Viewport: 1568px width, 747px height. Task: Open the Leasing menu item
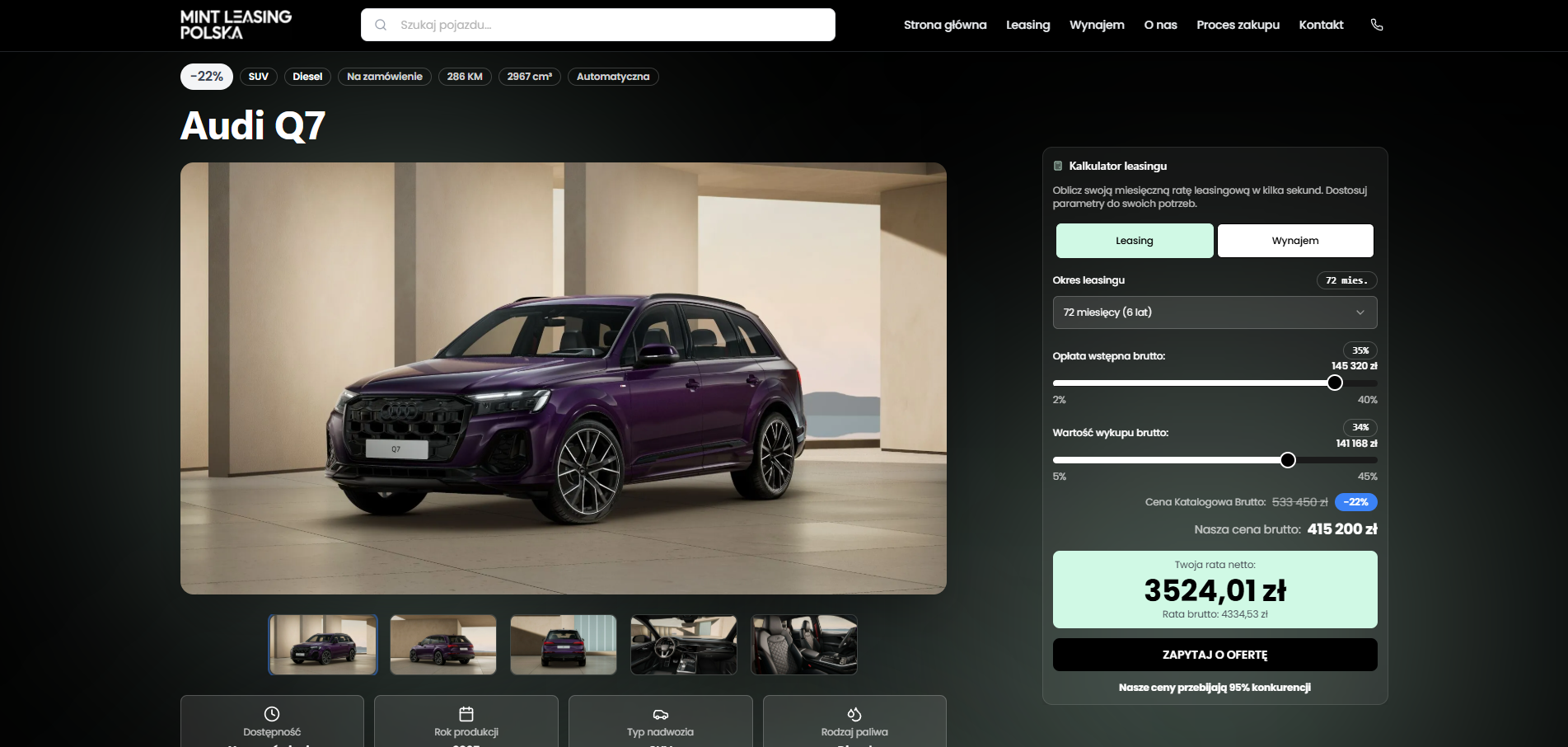pos(1028,25)
